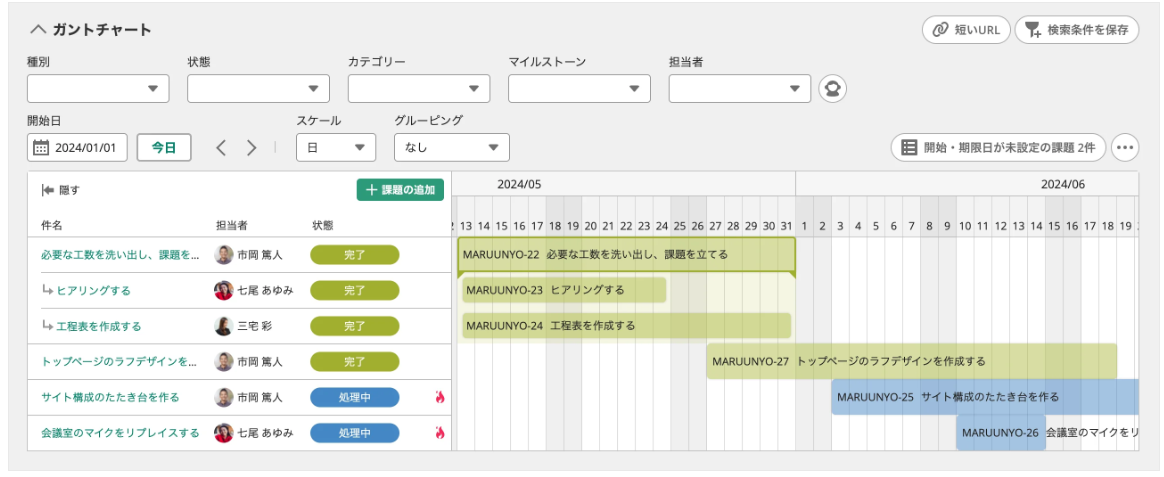Click 七尾 あゆみ avatar in 会議室のマイク row
Viewport: 1164px width, 477px height.
(223, 432)
